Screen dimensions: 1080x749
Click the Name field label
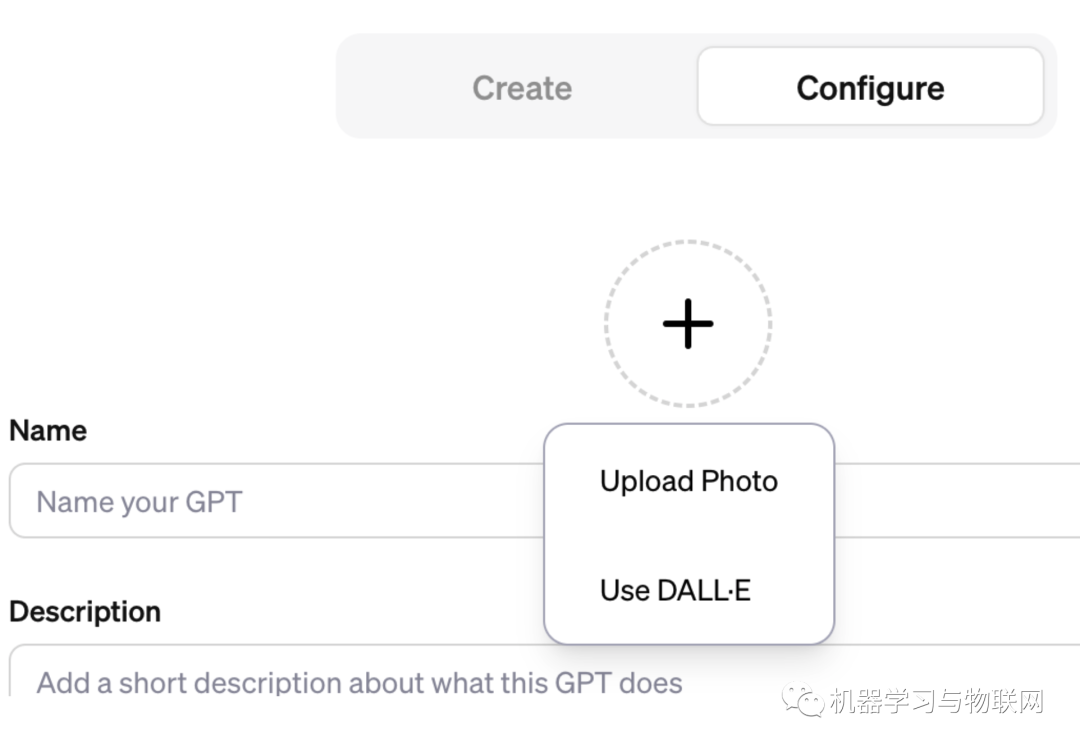(48, 431)
